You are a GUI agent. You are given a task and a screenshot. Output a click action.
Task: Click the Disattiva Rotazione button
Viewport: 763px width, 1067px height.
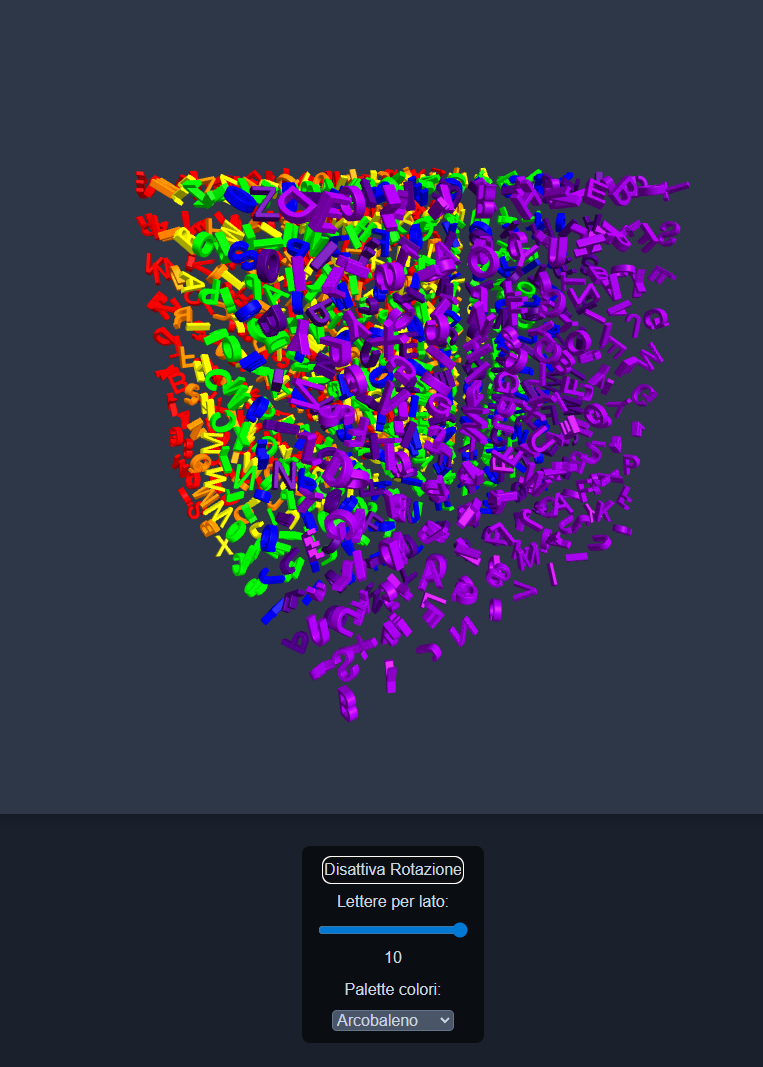(392, 870)
